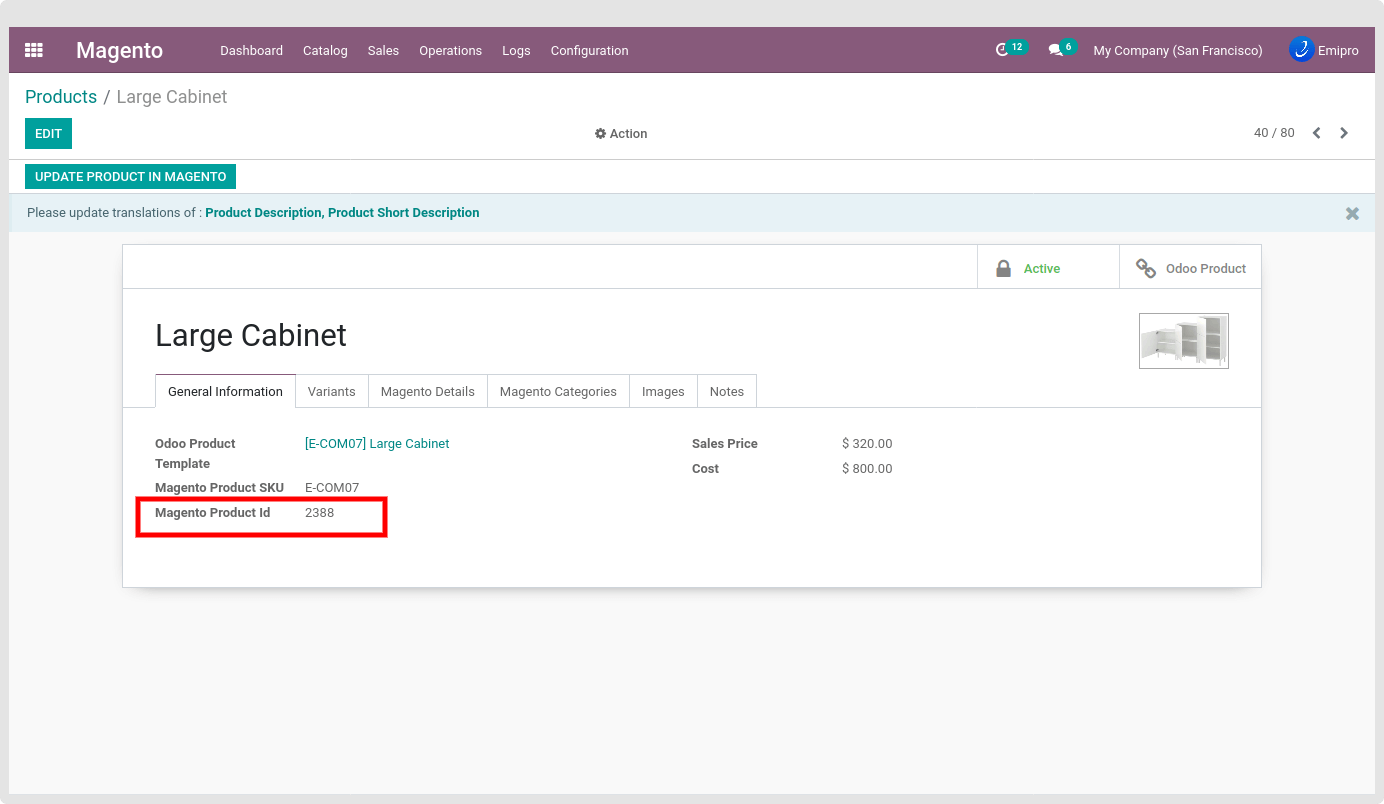Click the EDIT button
1384x804 pixels.
48,134
